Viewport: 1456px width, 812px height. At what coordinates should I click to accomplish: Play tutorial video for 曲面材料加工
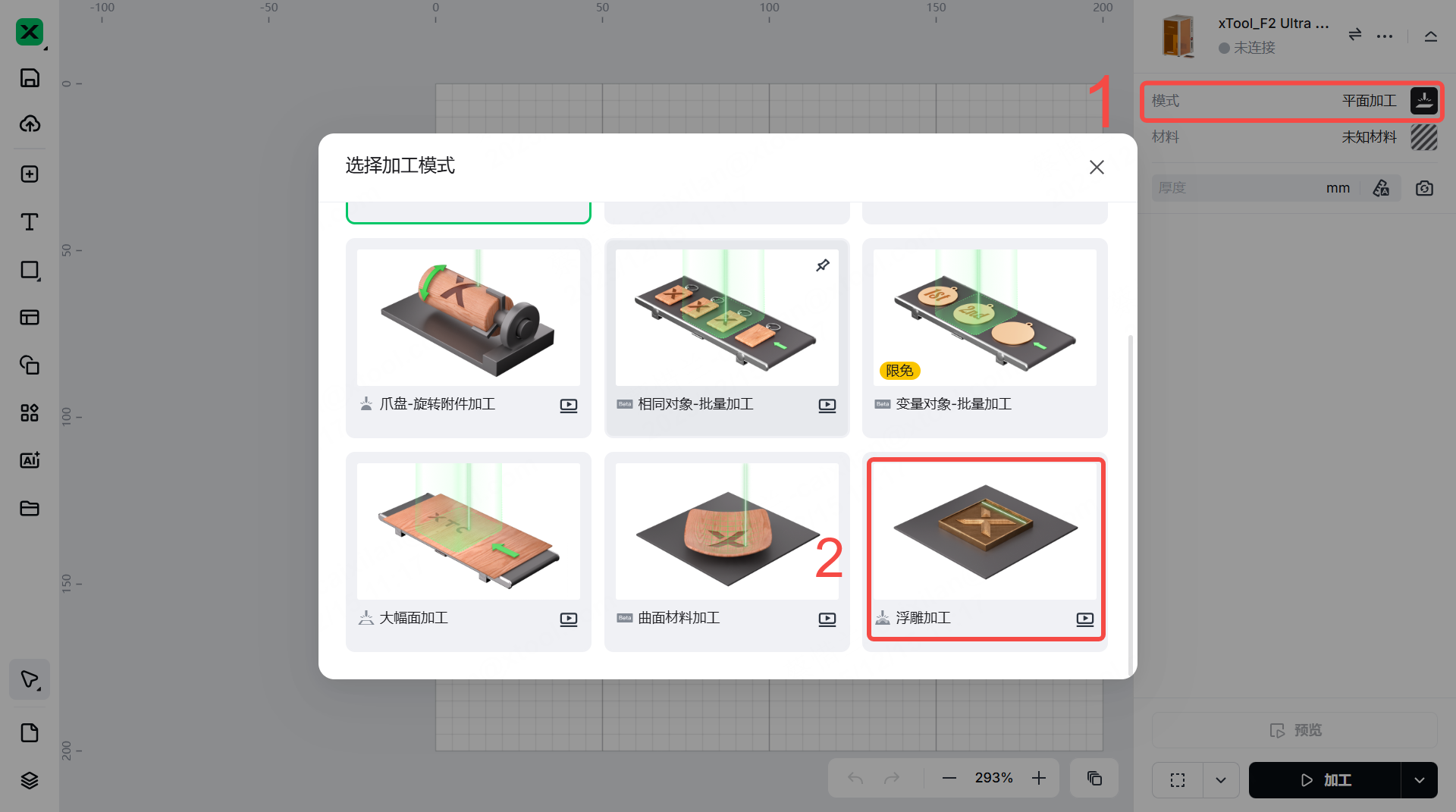[827, 619]
